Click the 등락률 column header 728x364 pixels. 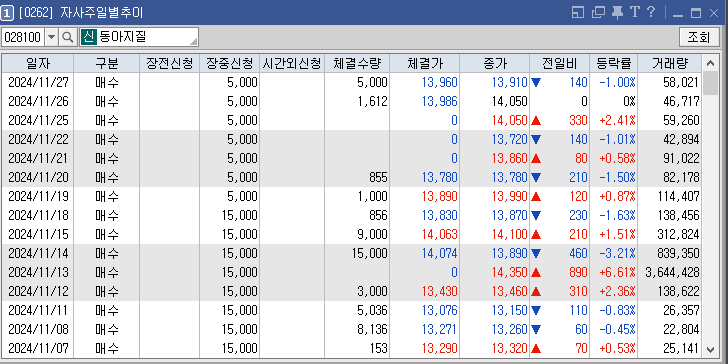tap(613, 63)
